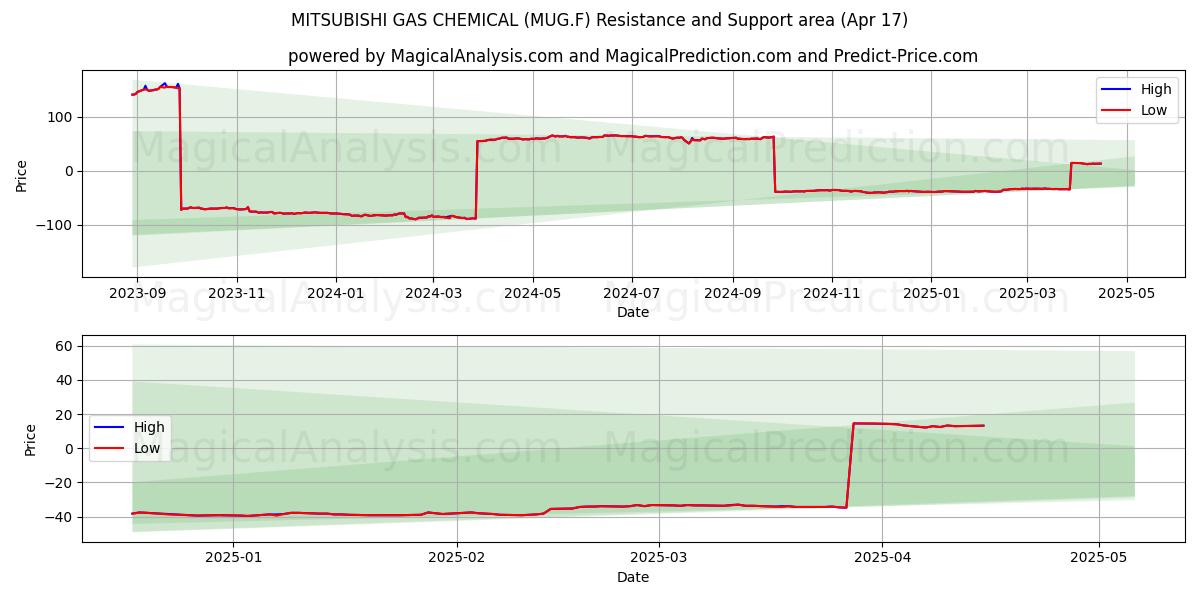This screenshot has width=1200, height=600.
Task: Click bottom chart date tick '2025-02'
Action: point(457,560)
